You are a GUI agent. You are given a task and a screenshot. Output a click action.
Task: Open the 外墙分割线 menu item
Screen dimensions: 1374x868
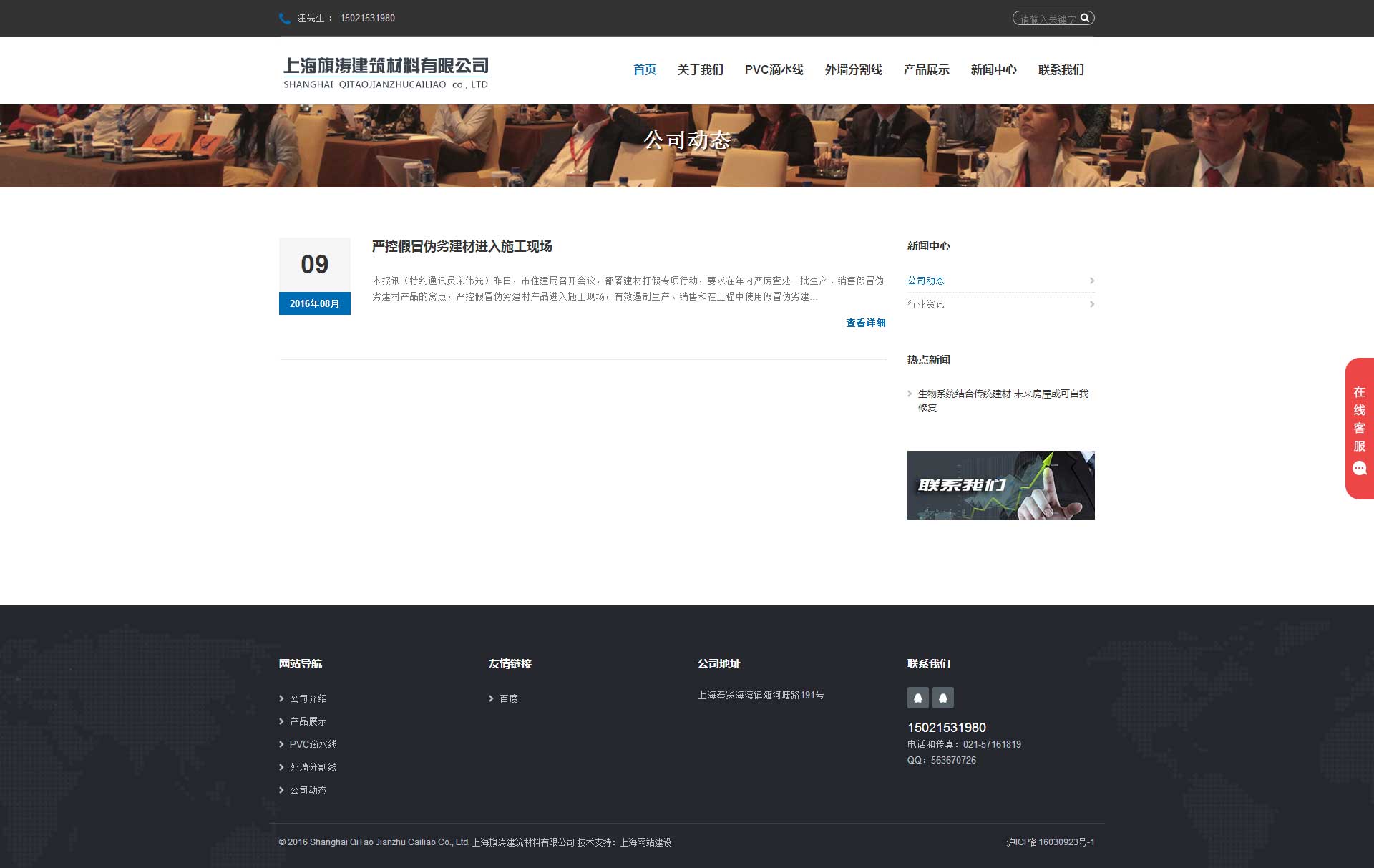click(x=853, y=69)
